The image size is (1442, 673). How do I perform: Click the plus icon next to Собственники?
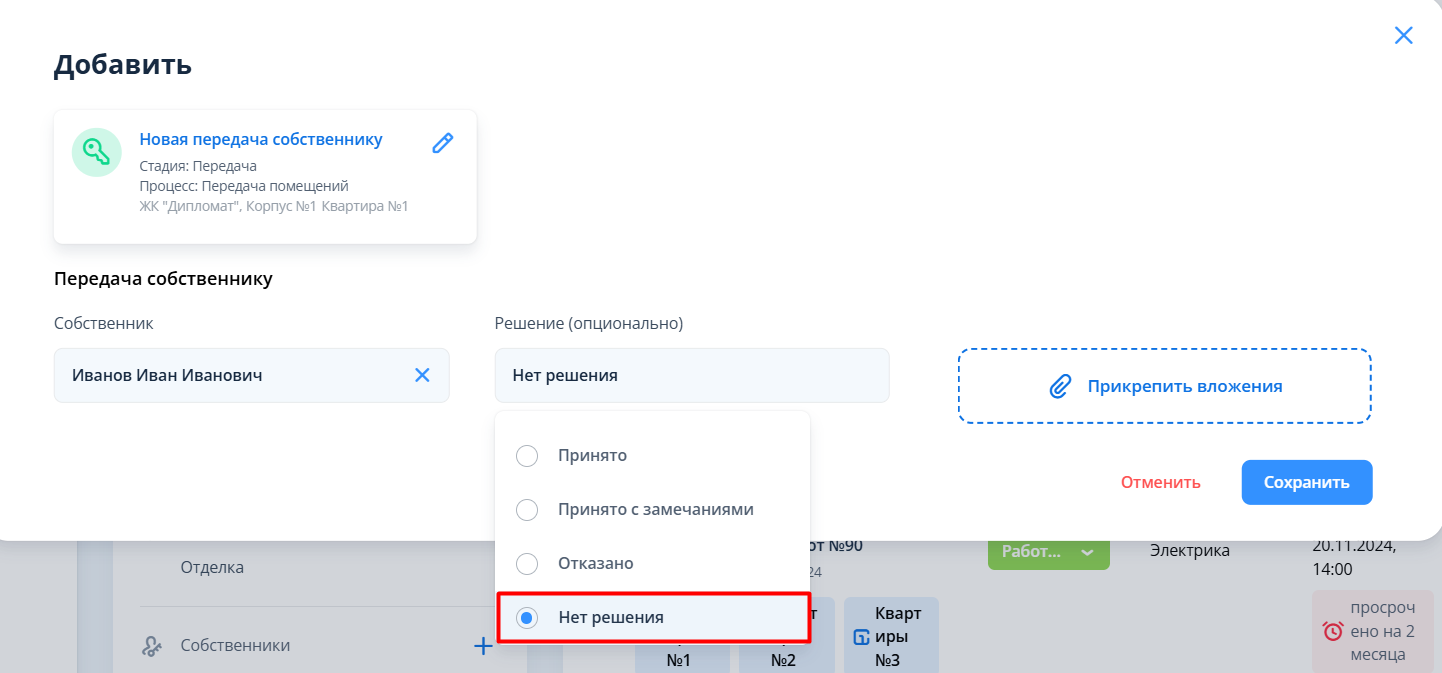coord(483,646)
